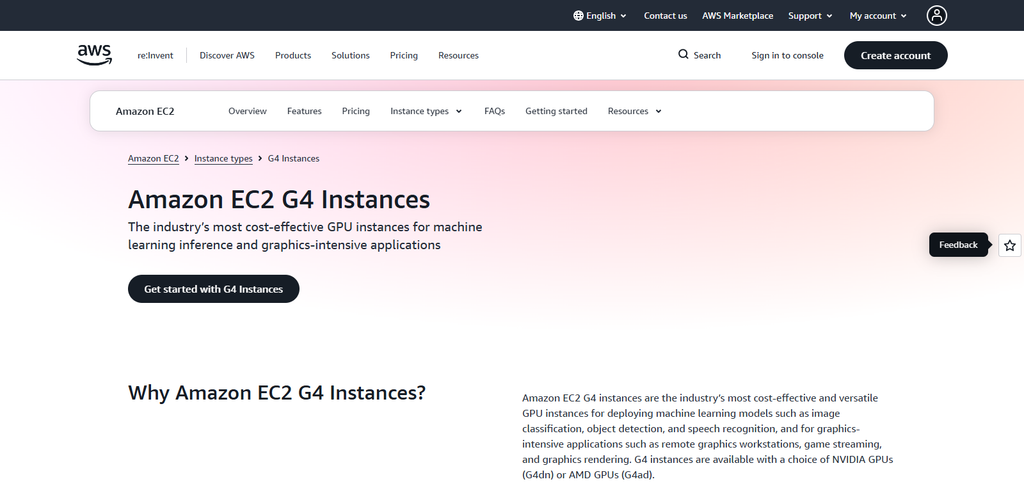Open the Products menu
1024x490 pixels.
tap(293, 56)
